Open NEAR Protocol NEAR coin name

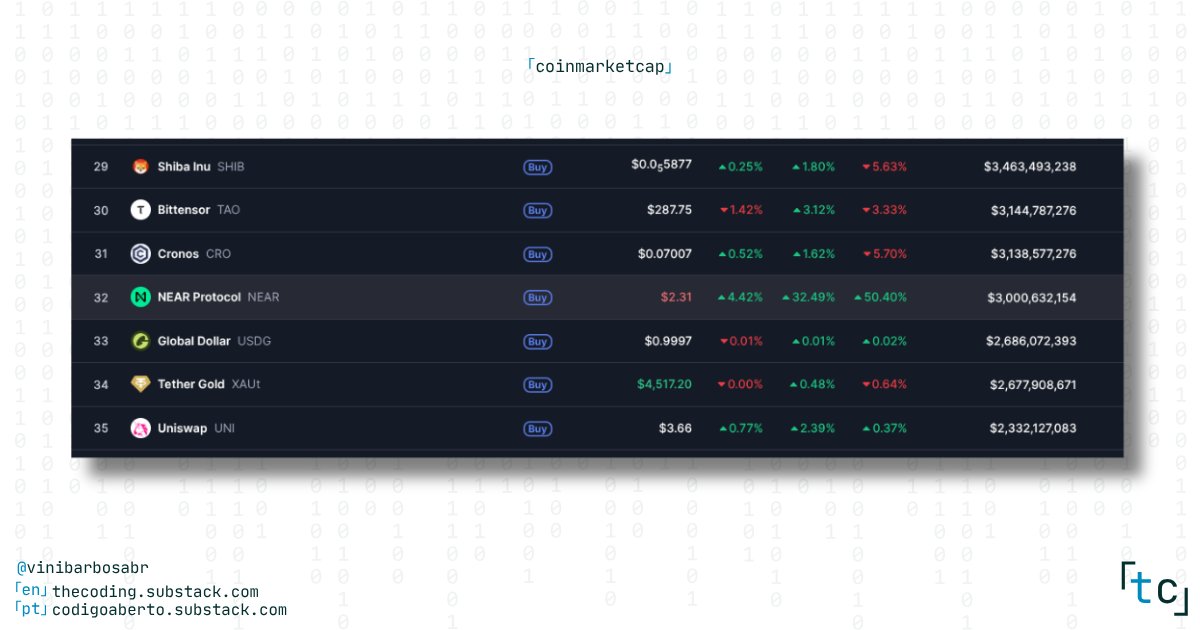218,297
